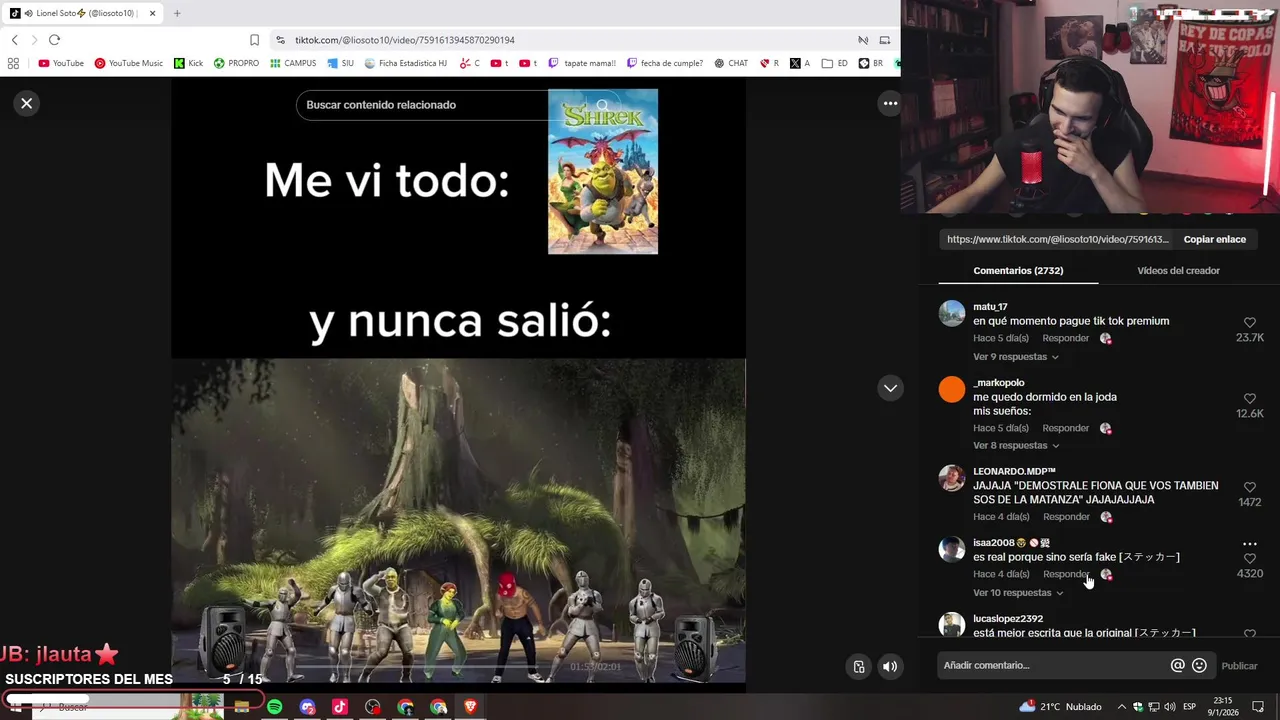The image size is (1280, 720).
Task: Toggle the auto-scroll icon beside volume
Action: [859, 667]
